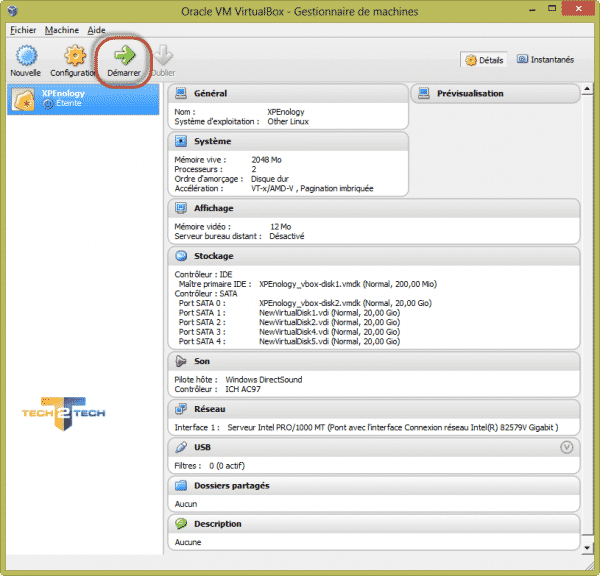Image resolution: width=600 pixels, height=576 pixels.
Task: Click the Nouvelle (new machine) toolbar icon
Action: tap(26, 55)
